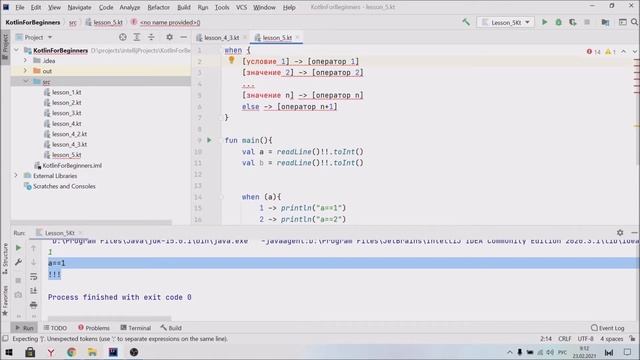Image resolution: width=640 pixels, height=360 pixels.
Task: Open the TODO tool window
Action: (x=55, y=328)
